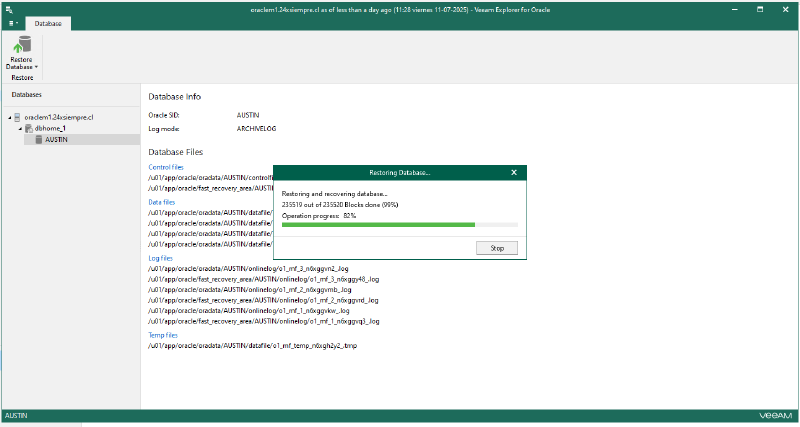Image resolution: width=800 pixels, height=427 pixels.
Task: Click 'Restoring and recovering database...' text
Action: (x=335, y=194)
